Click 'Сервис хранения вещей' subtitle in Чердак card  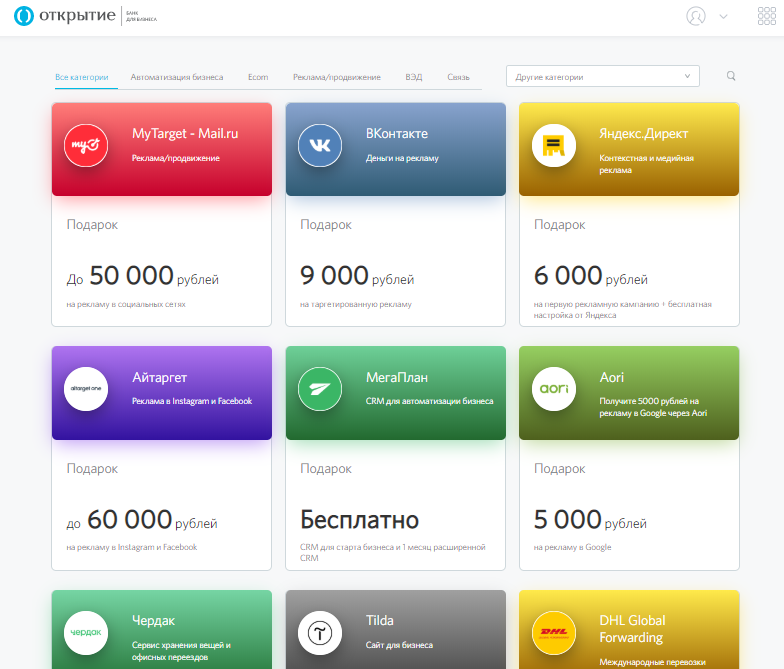click(182, 651)
